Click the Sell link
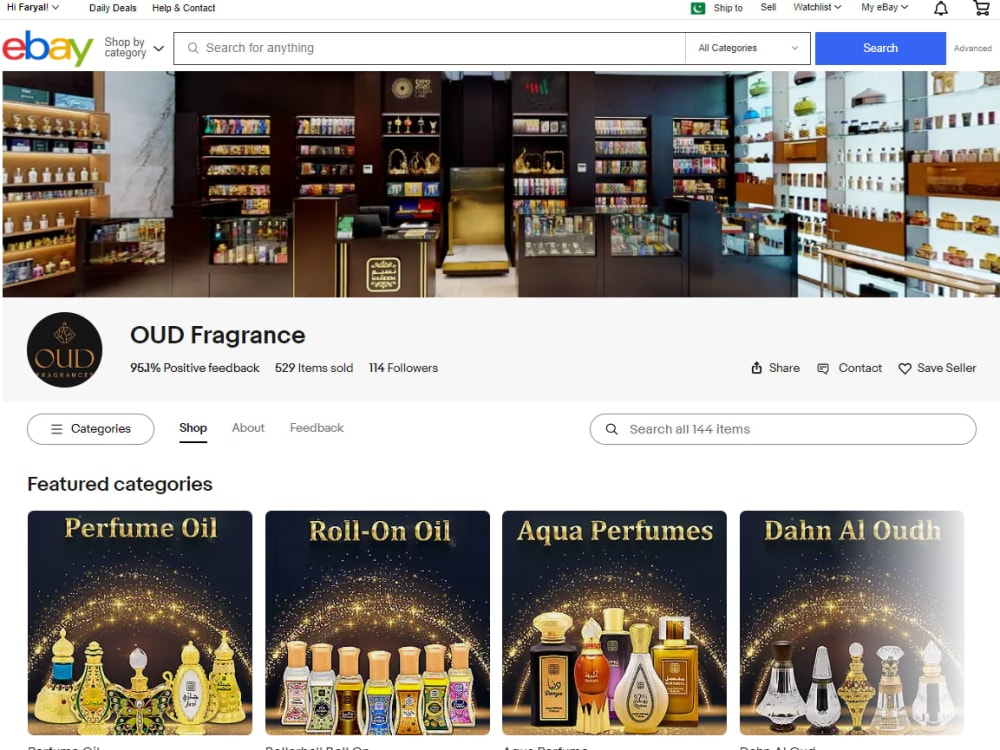Image resolution: width=1000 pixels, height=750 pixels. pos(768,8)
